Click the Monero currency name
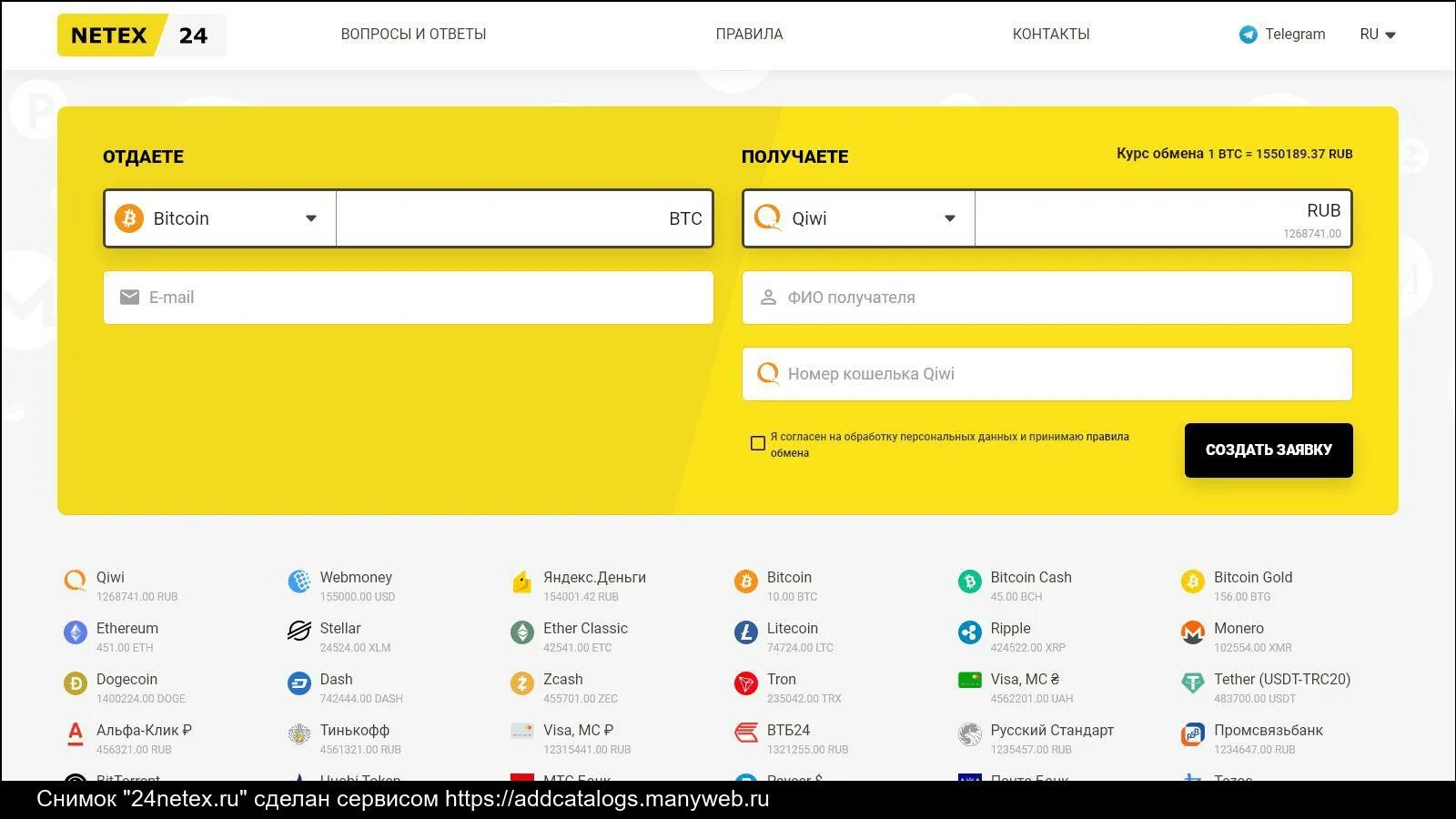 pyautogui.click(x=1239, y=628)
